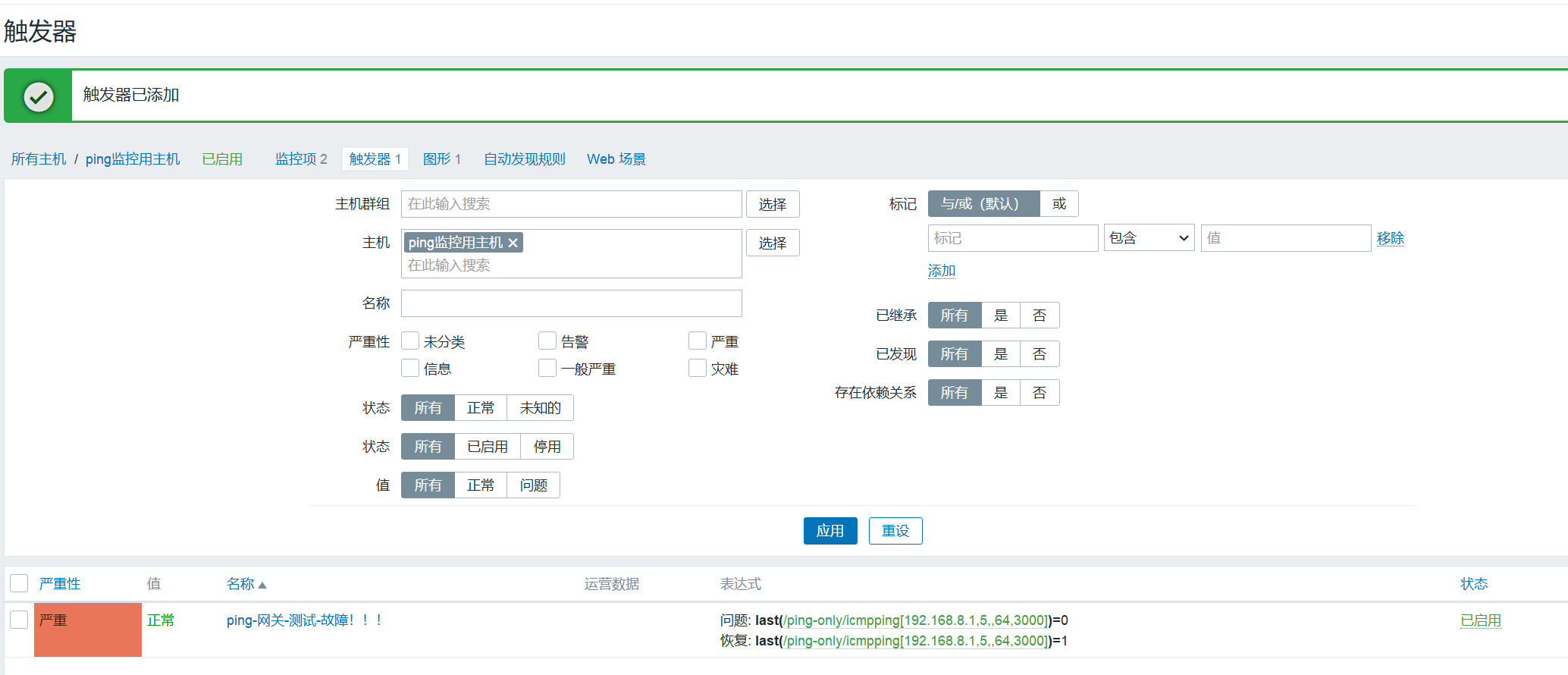Toggle the select-all header checkbox
Image resolution: width=1568 pixels, height=675 pixels.
click(x=19, y=583)
